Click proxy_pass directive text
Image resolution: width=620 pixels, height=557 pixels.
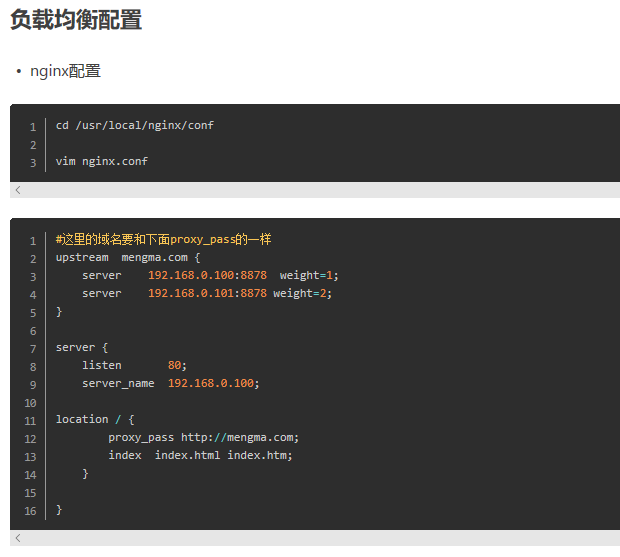141,438
